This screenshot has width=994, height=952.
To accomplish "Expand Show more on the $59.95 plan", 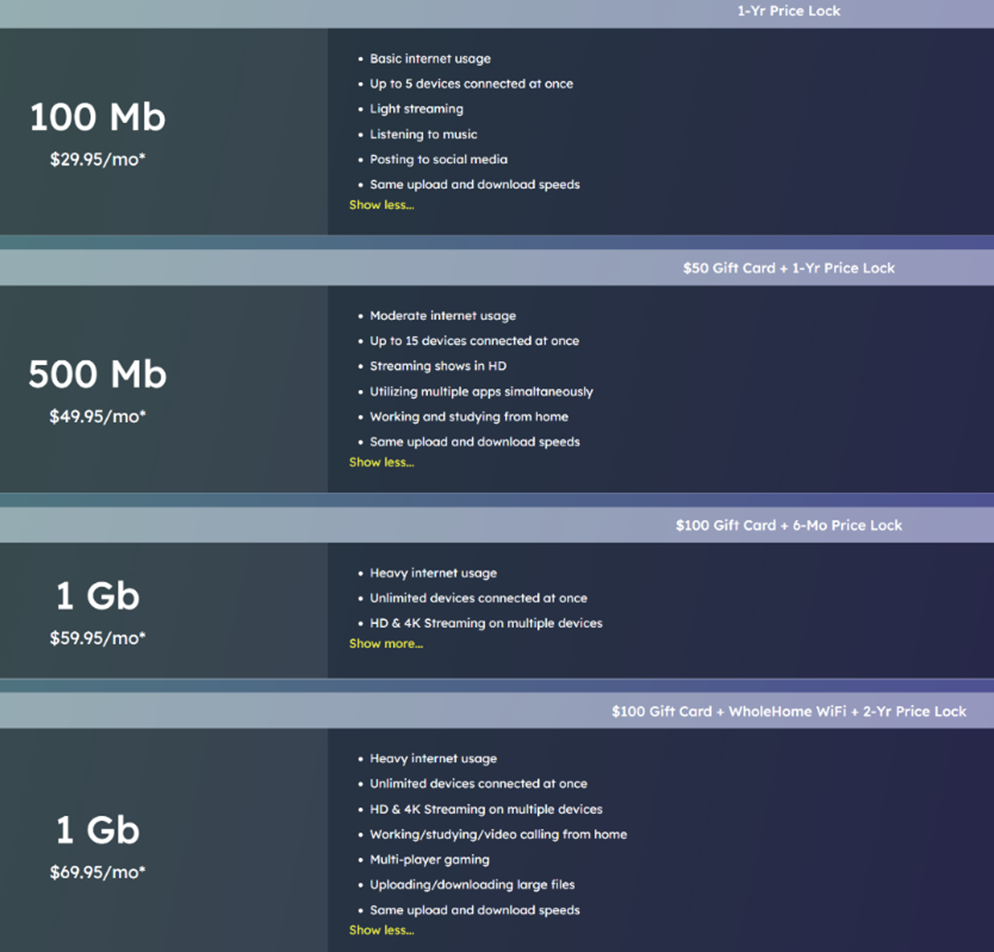I will (x=386, y=643).
